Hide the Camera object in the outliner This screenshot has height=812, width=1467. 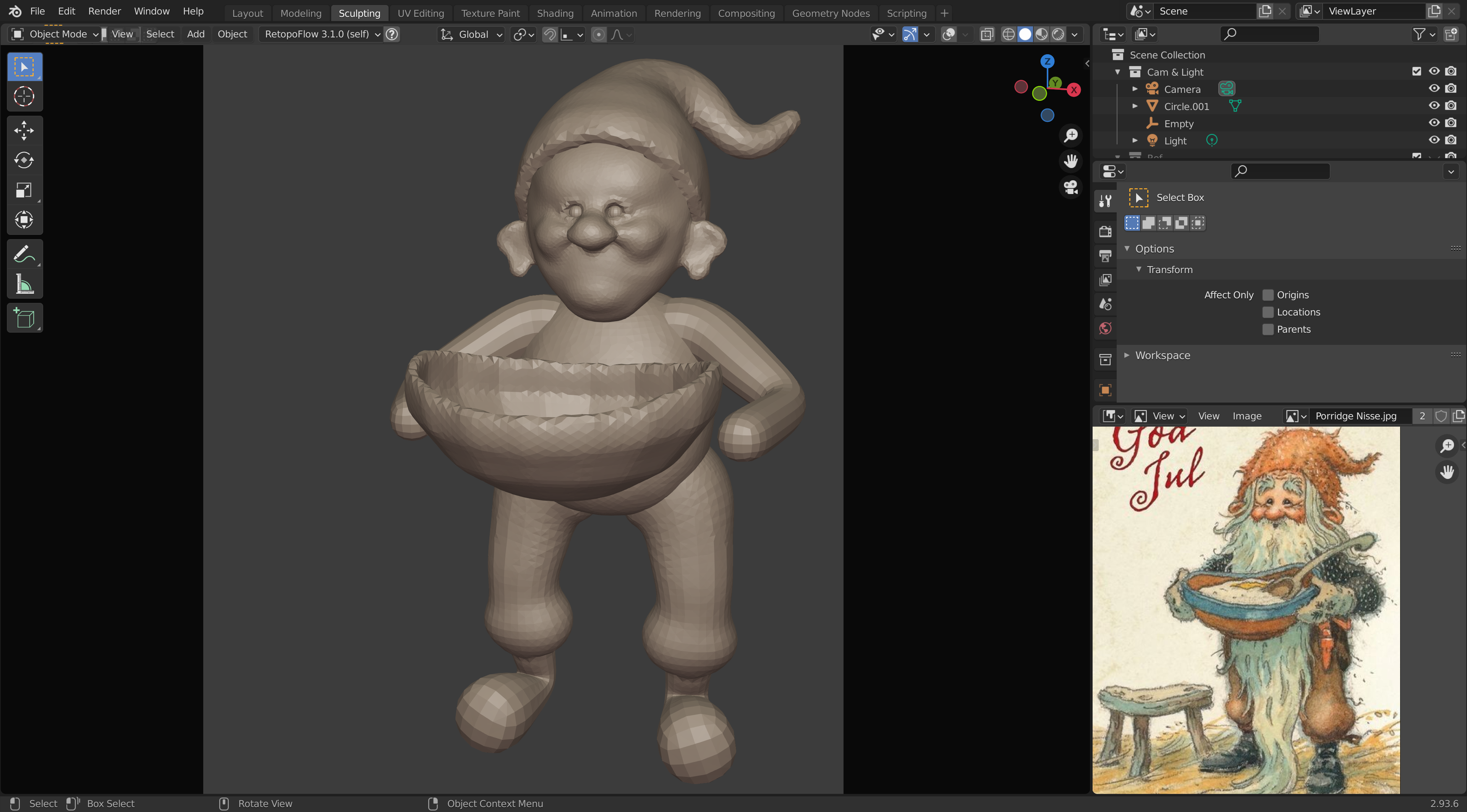click(1433, 88)
